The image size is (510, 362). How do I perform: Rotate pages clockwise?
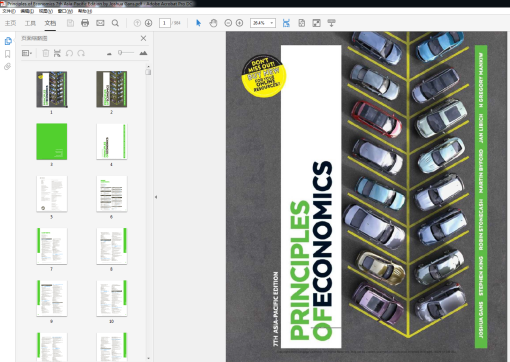81,53
